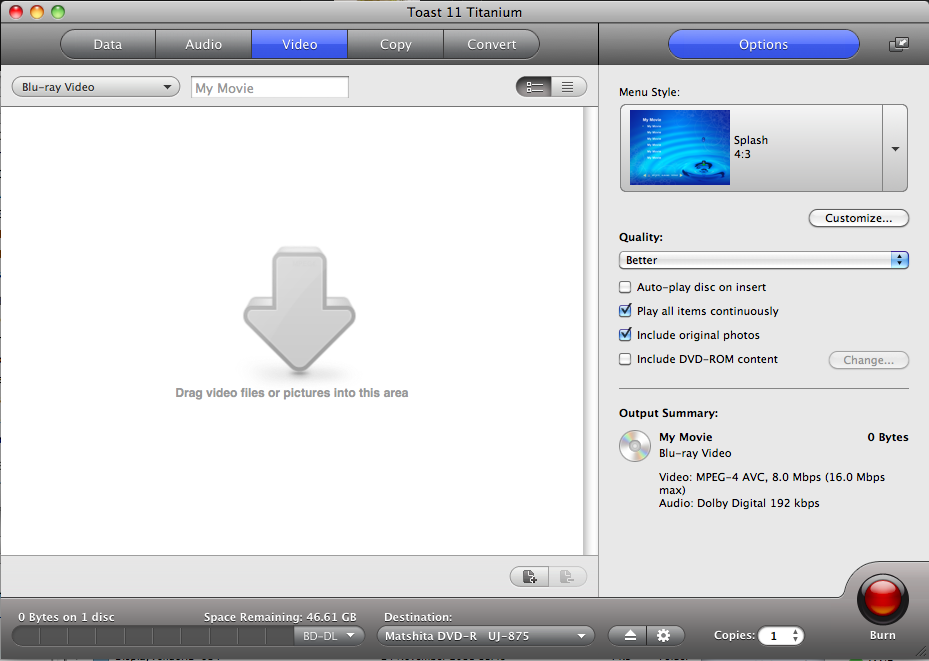Click the "My Movie" name in Output Summary
Screen dimensions: 929x661
(x=685, y=437)
